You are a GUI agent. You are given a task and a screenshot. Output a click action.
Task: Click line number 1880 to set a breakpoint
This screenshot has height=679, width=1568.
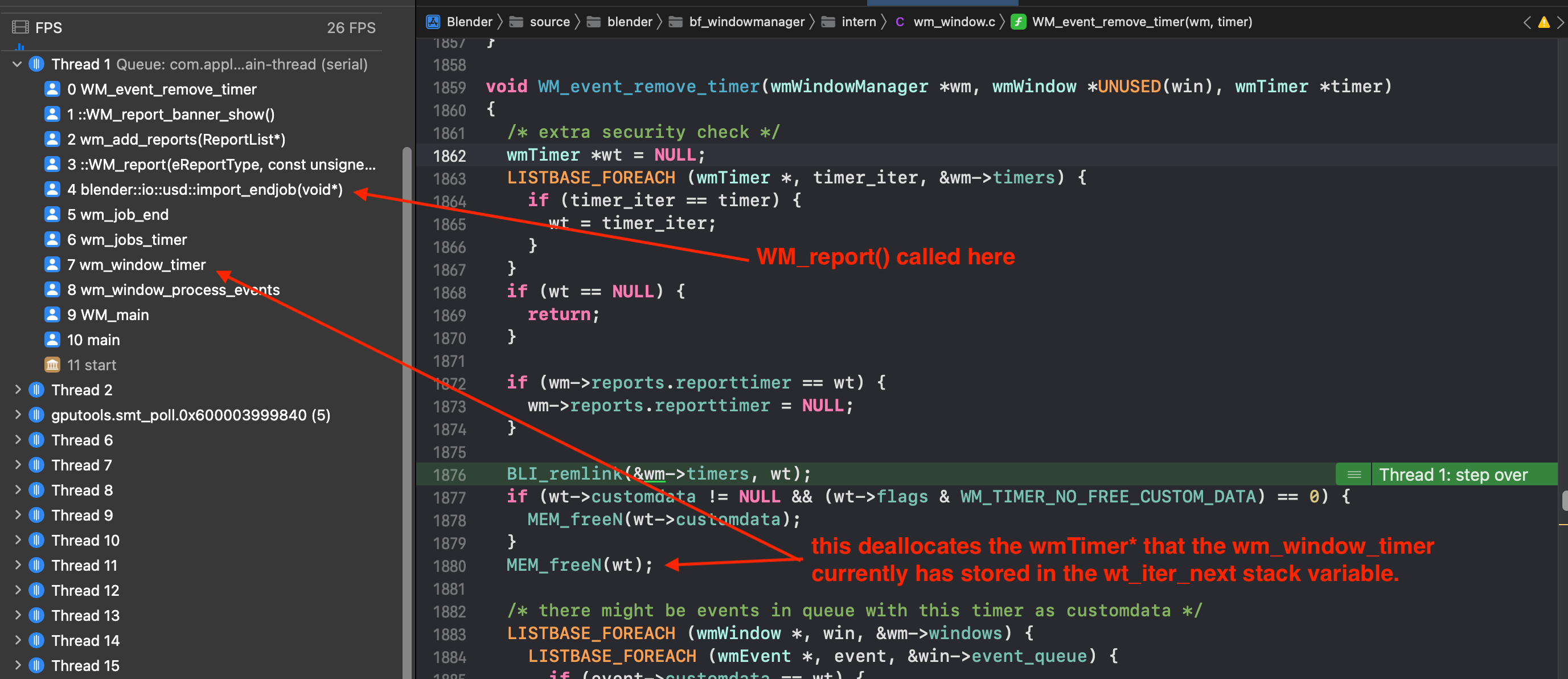click(x=449, y=566)
